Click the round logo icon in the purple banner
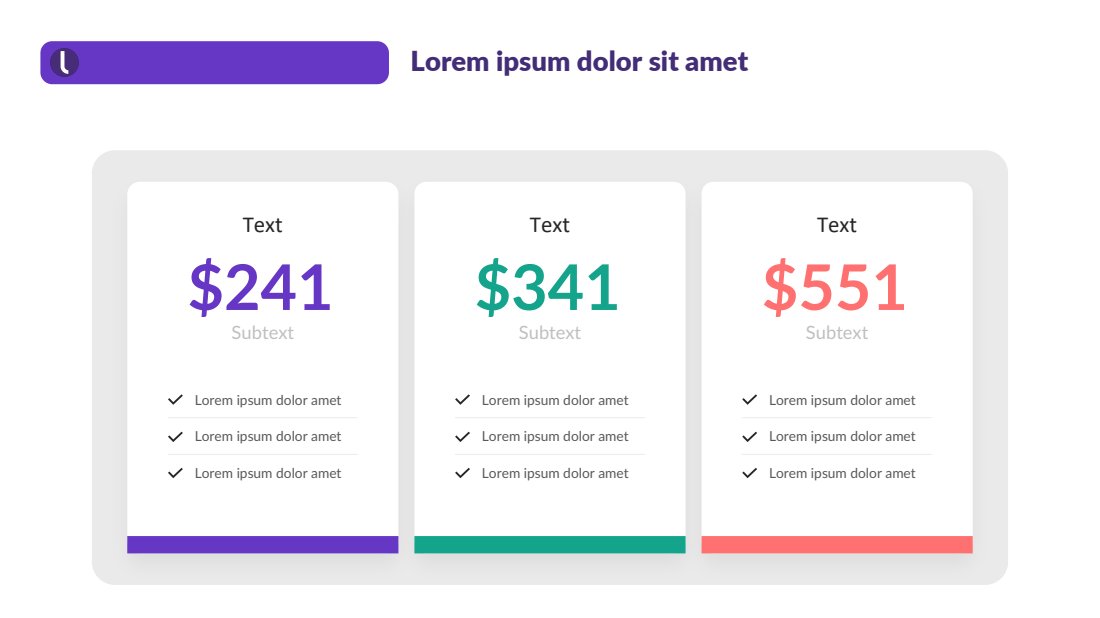 65,62
